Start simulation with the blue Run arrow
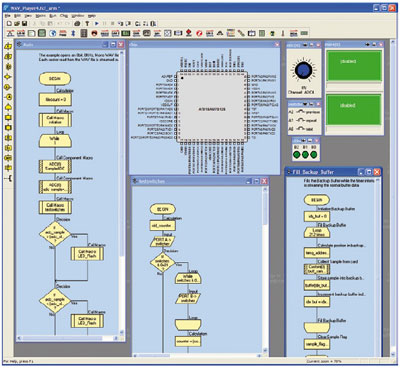The image size is (400, 368). click(x=97, y=23)
